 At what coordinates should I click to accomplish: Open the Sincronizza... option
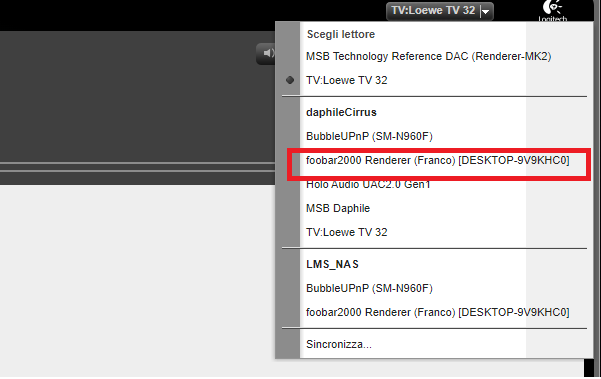[x=338, y=344]
